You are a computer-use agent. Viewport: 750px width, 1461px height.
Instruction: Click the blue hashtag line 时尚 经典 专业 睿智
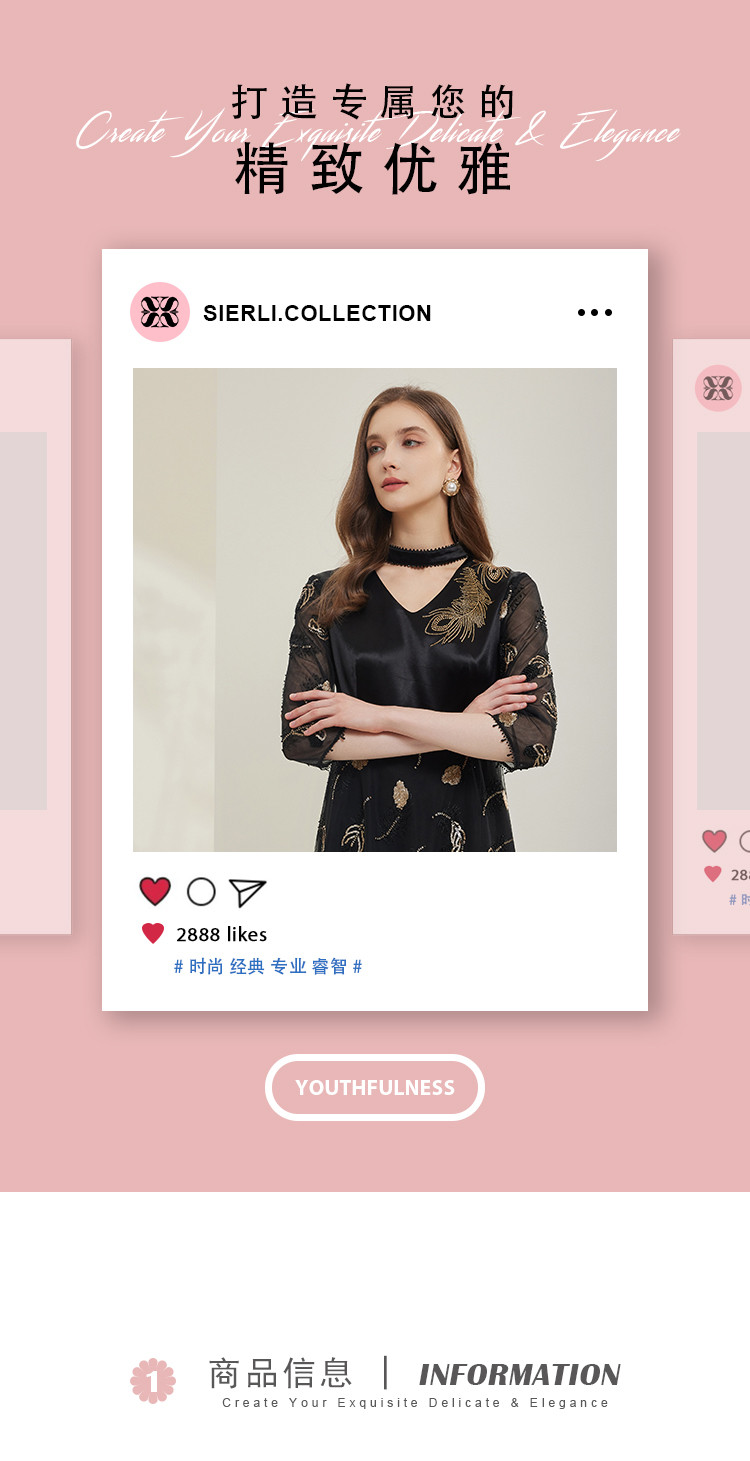(268, 967)
